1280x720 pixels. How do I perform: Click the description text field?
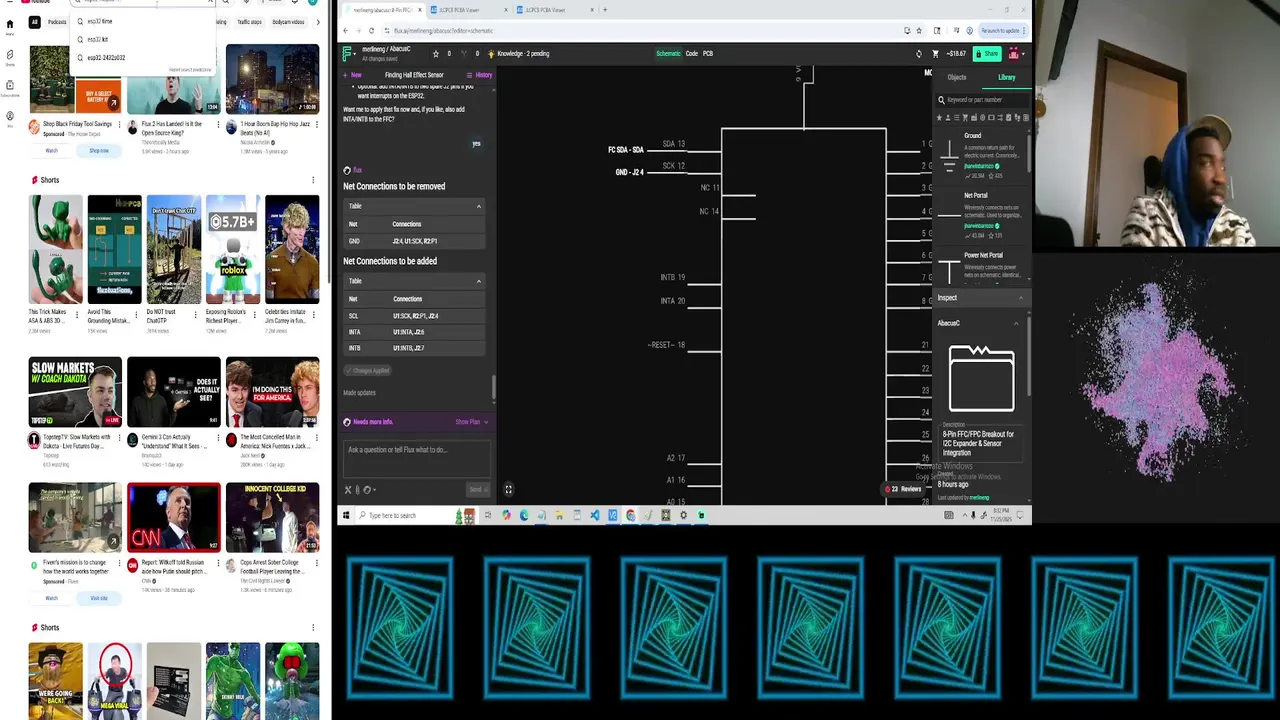pyautogui.click(x=981, y=443)
